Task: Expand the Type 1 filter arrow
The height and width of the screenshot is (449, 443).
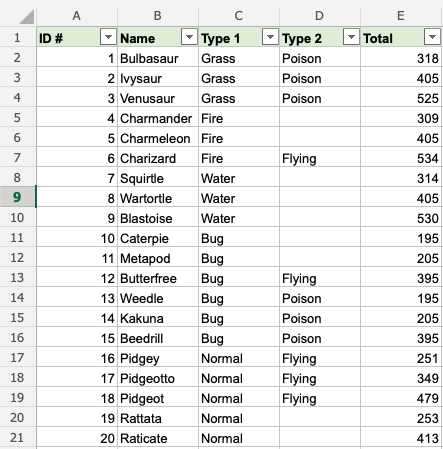Action: 270,37
